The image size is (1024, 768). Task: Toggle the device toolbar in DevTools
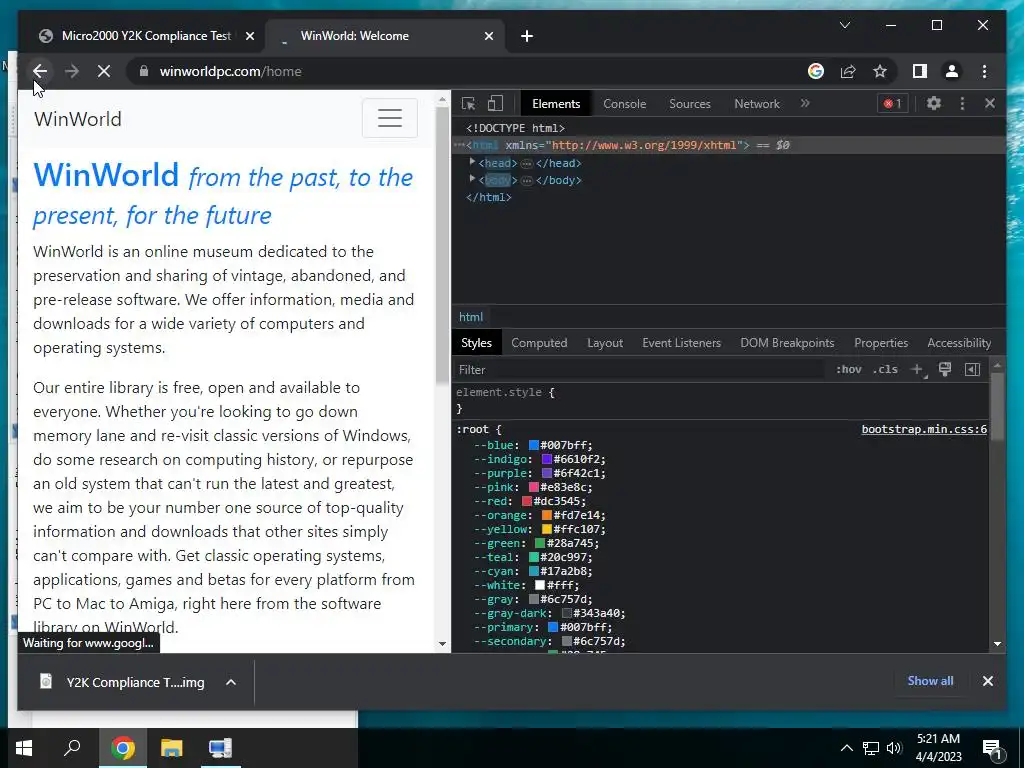point(495,103)
